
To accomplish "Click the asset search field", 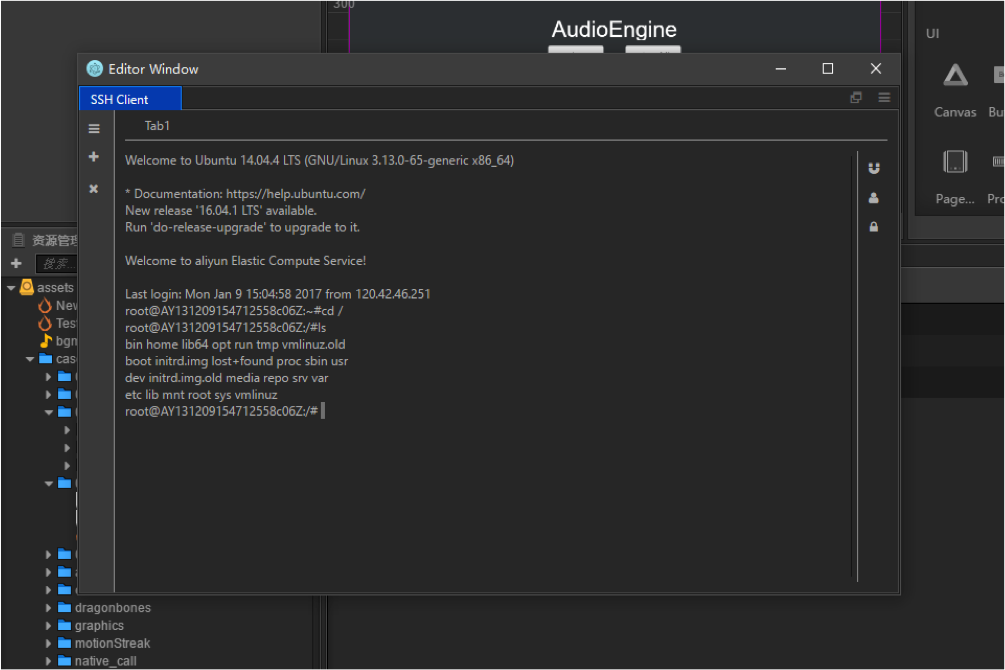I will click(56, 263).
